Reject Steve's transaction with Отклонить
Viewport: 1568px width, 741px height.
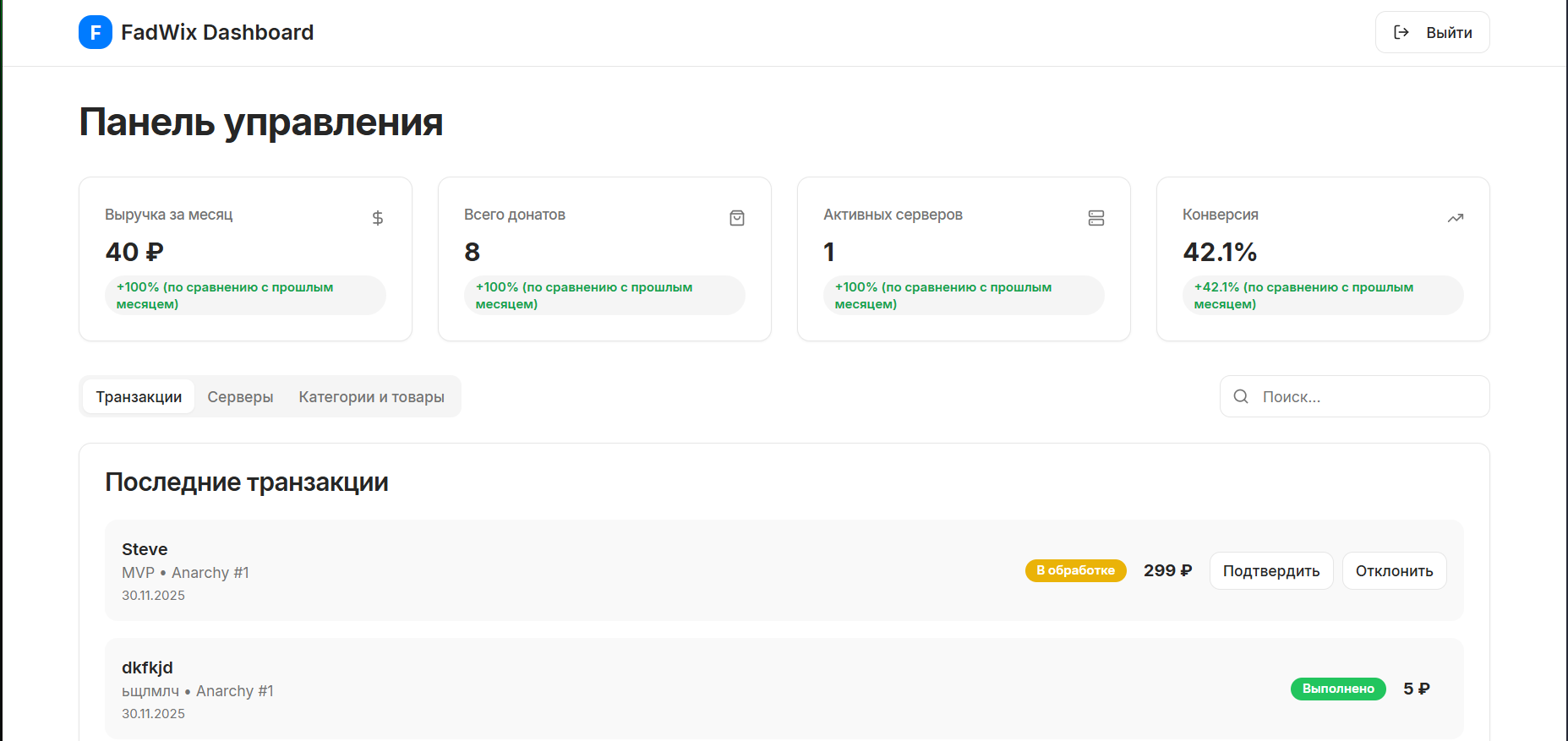tap(1394, 571)
